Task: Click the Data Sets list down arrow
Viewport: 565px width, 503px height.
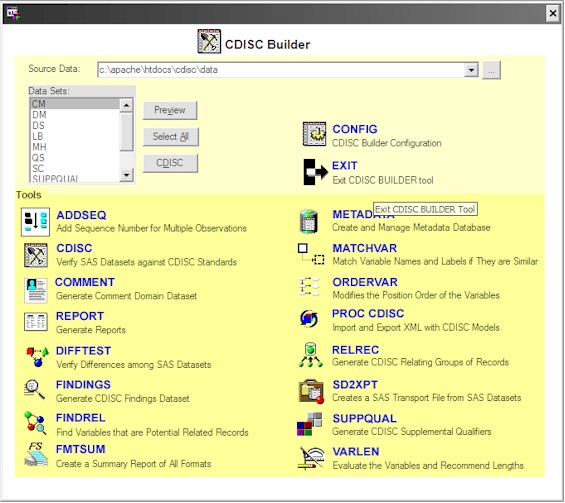Action: click(x=126, y=175)
